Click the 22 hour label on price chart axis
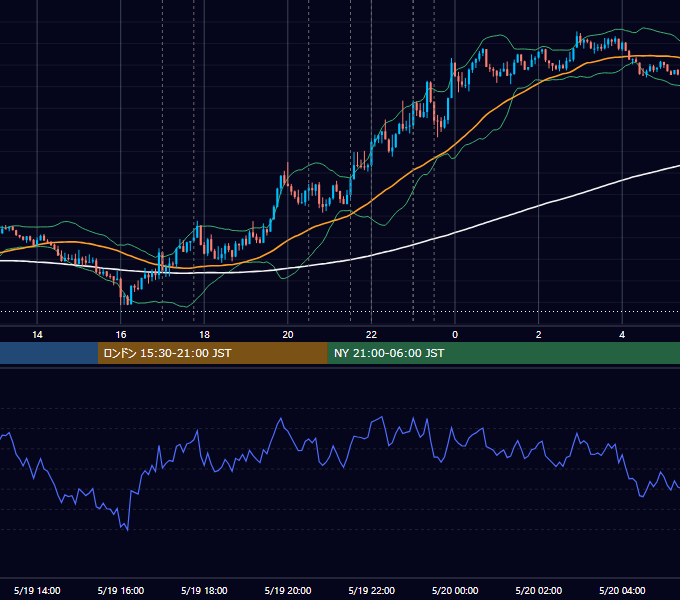Screen dimensions: 680x600 371,335
